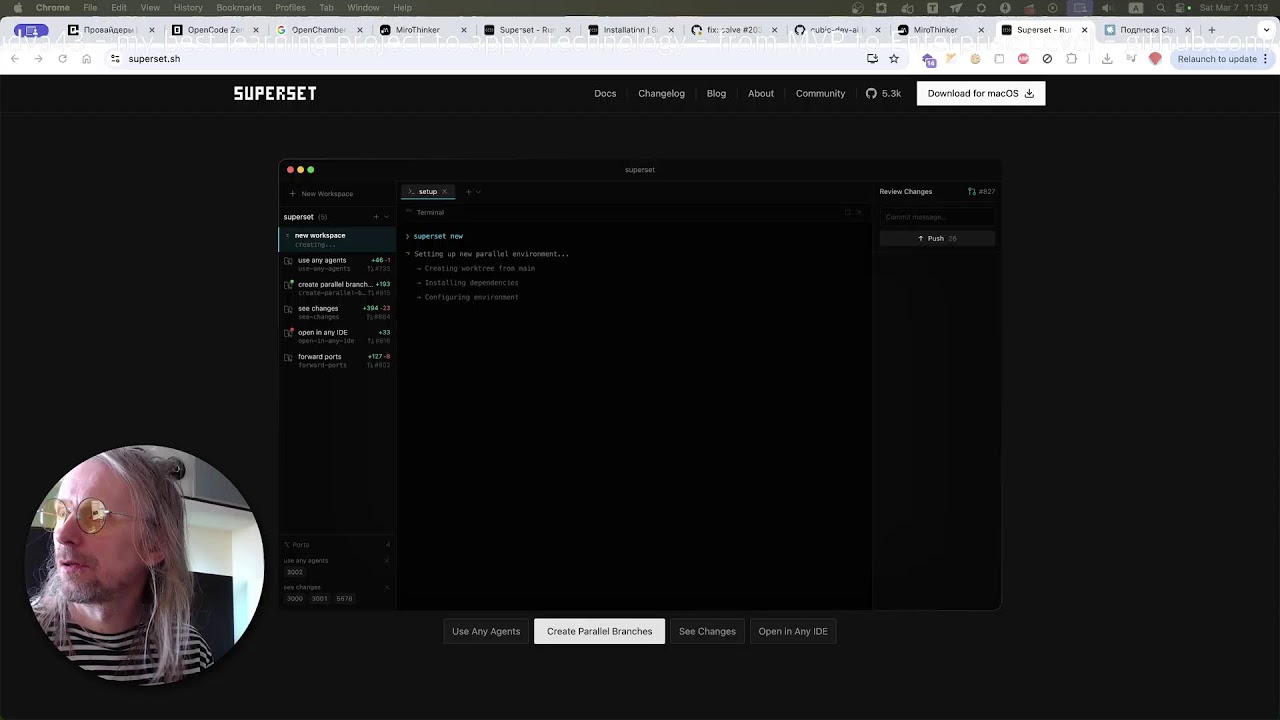Open the install app icon in address bar
1280x720 pixels.
(x=872, y=59)
